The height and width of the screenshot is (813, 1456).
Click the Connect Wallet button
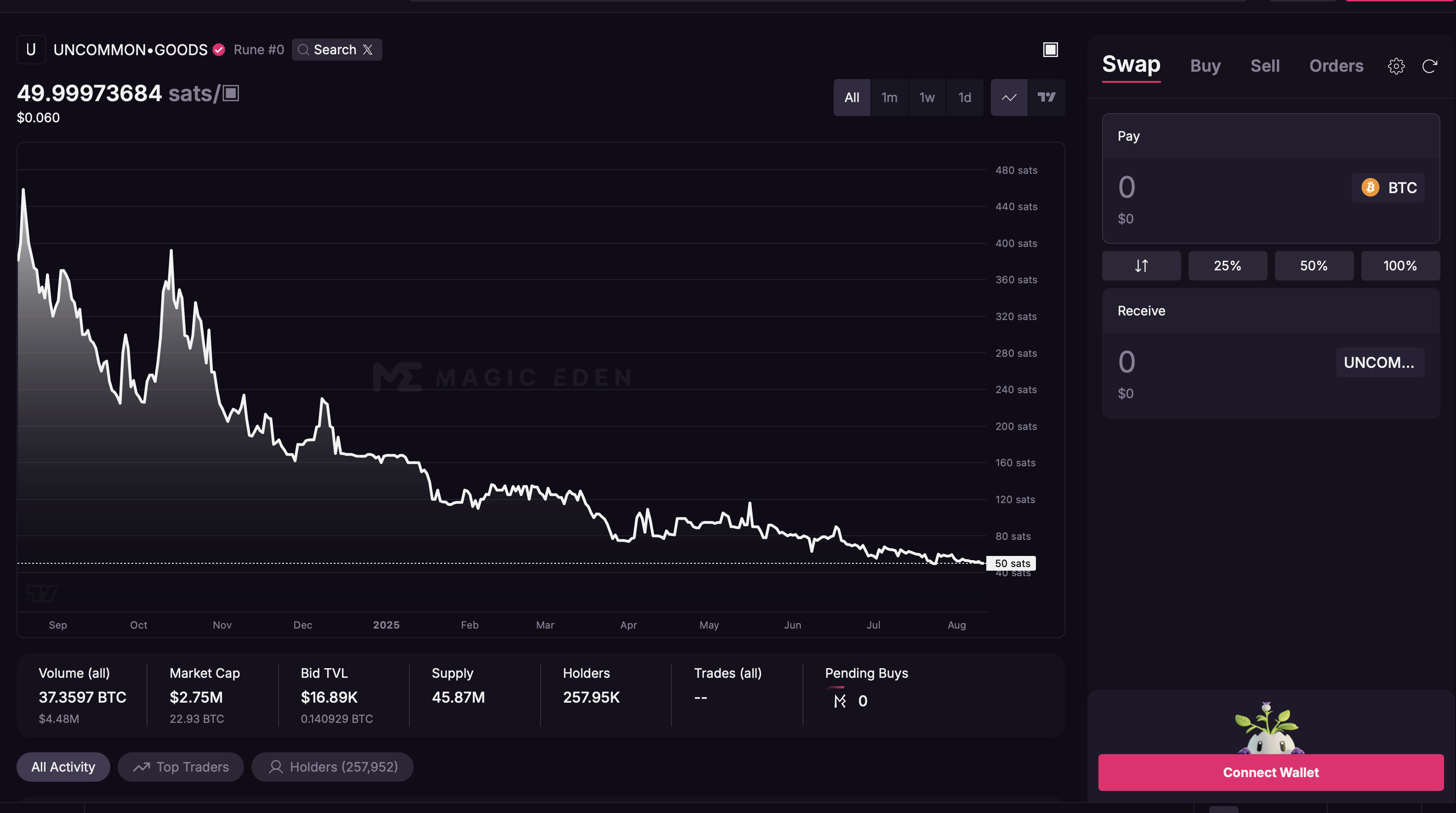(1271, 772)
